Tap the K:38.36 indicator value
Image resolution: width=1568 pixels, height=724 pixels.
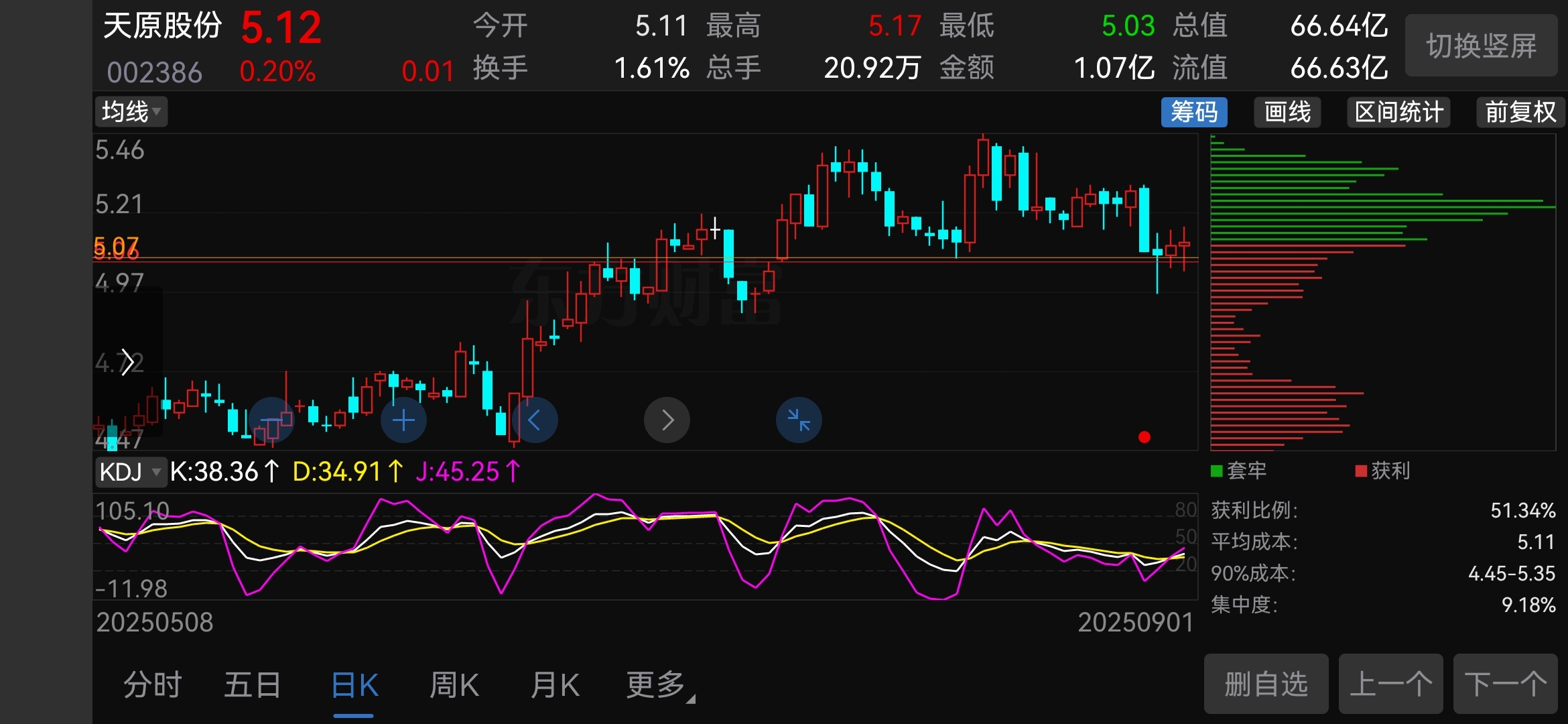pos(224,472)
